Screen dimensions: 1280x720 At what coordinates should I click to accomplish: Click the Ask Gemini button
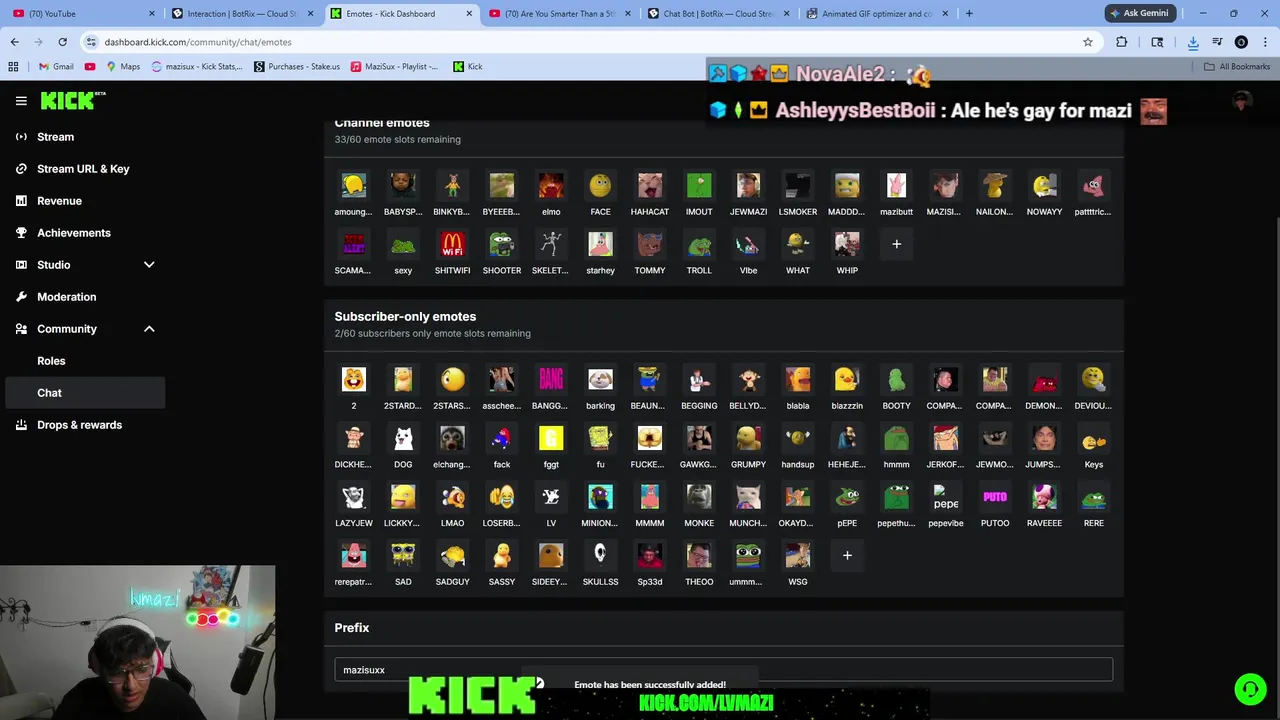1140,13
